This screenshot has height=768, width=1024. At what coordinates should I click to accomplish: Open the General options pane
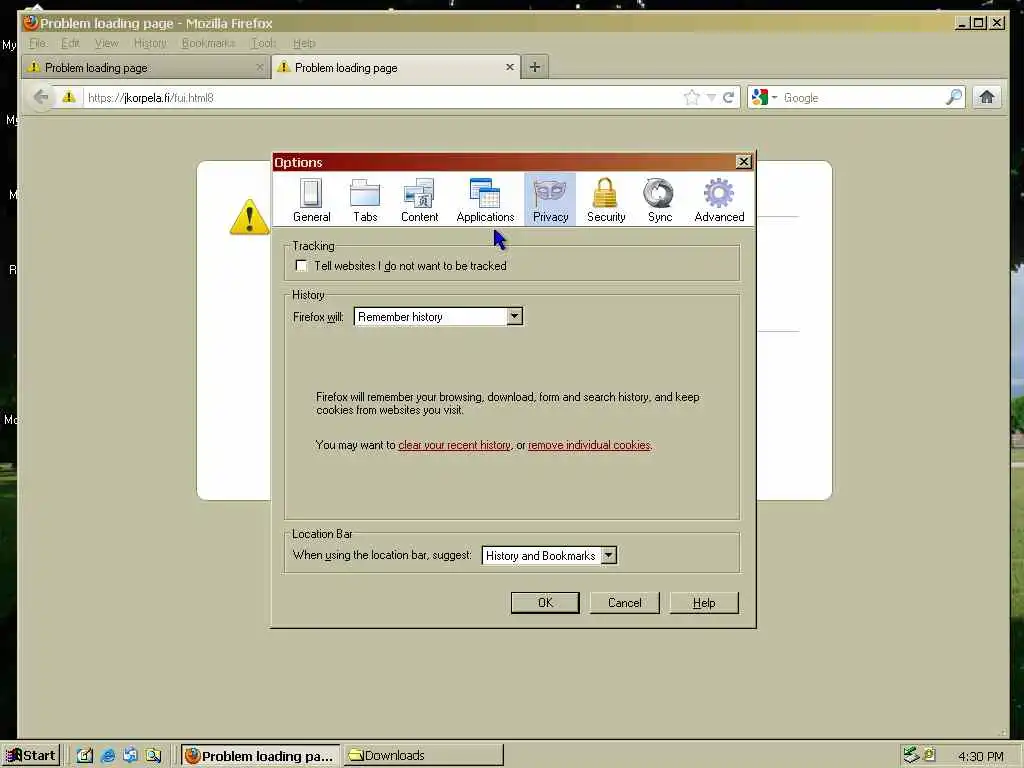tap(312, 200)
